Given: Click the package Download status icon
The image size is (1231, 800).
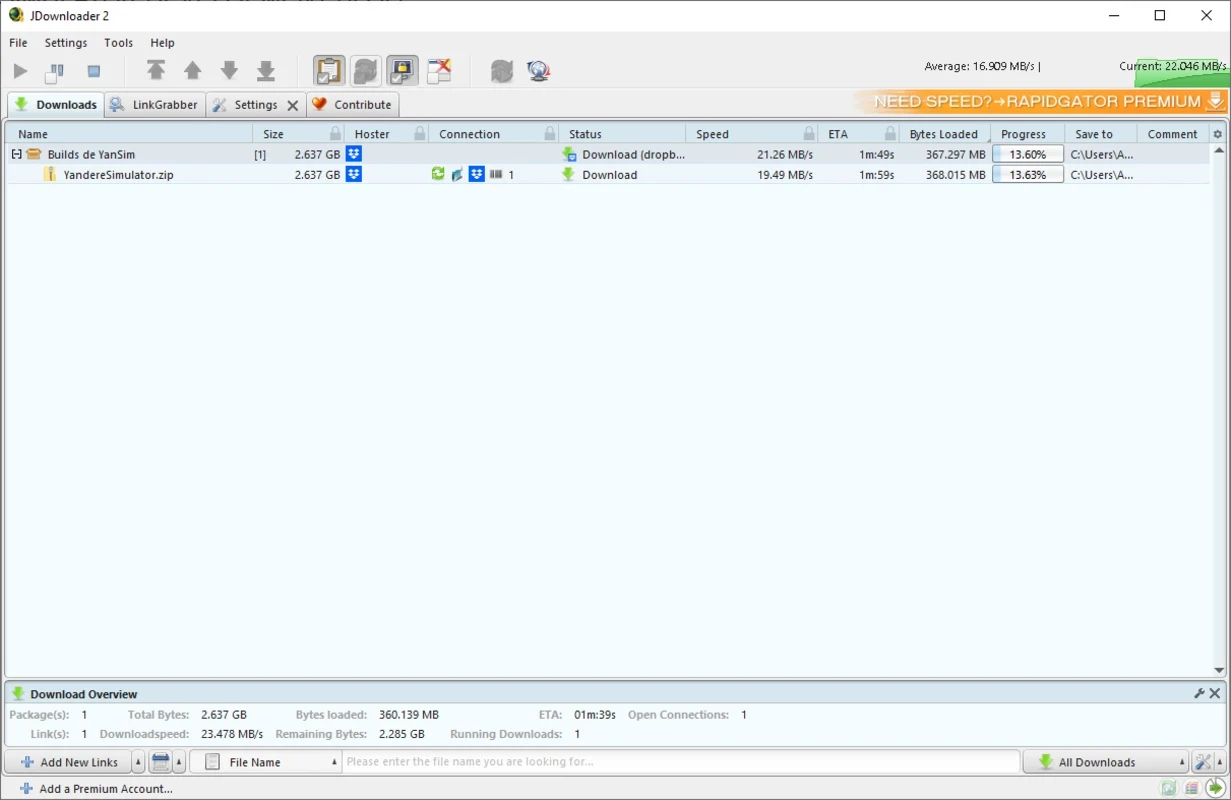Looking at the screenshot, I should tap(569, 154).
